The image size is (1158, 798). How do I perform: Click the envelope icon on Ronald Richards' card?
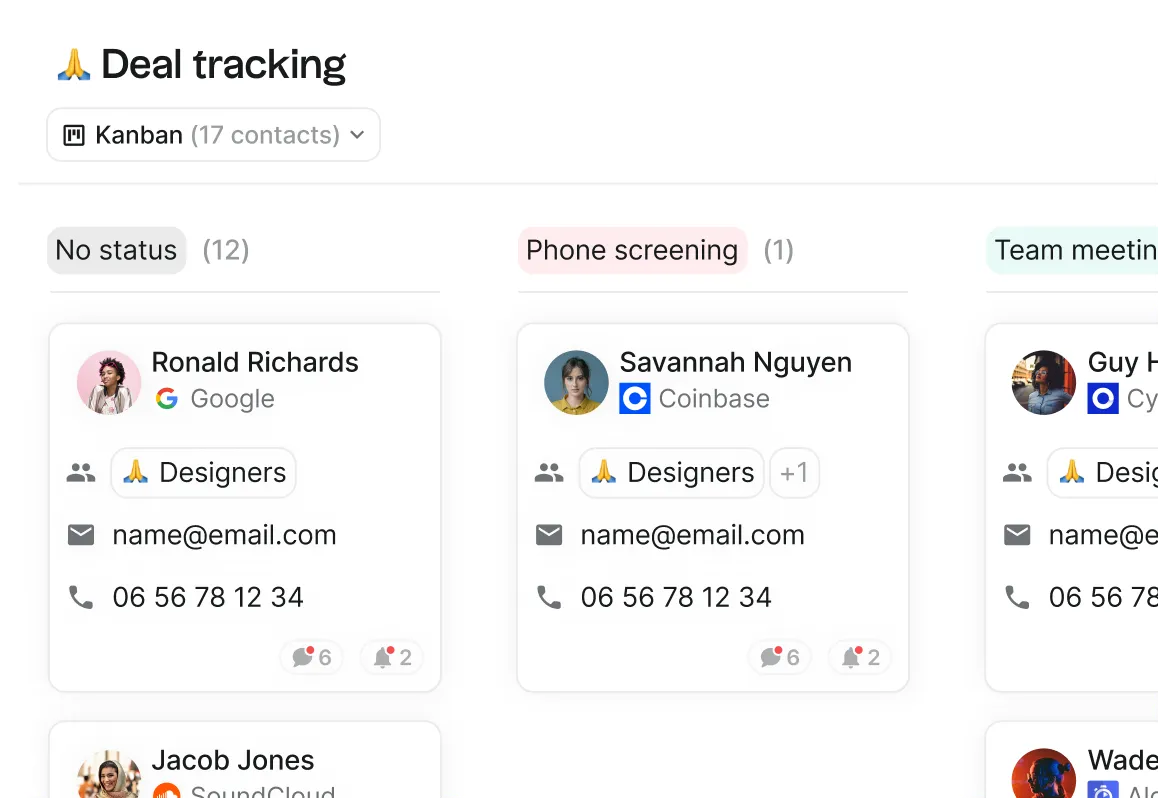click(81, 534)
